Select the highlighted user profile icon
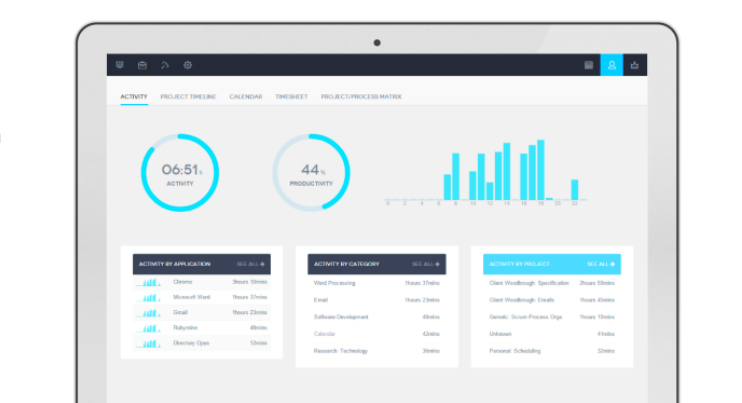Image resolution: width=742 pixels, height=403 pixels. 611,65
